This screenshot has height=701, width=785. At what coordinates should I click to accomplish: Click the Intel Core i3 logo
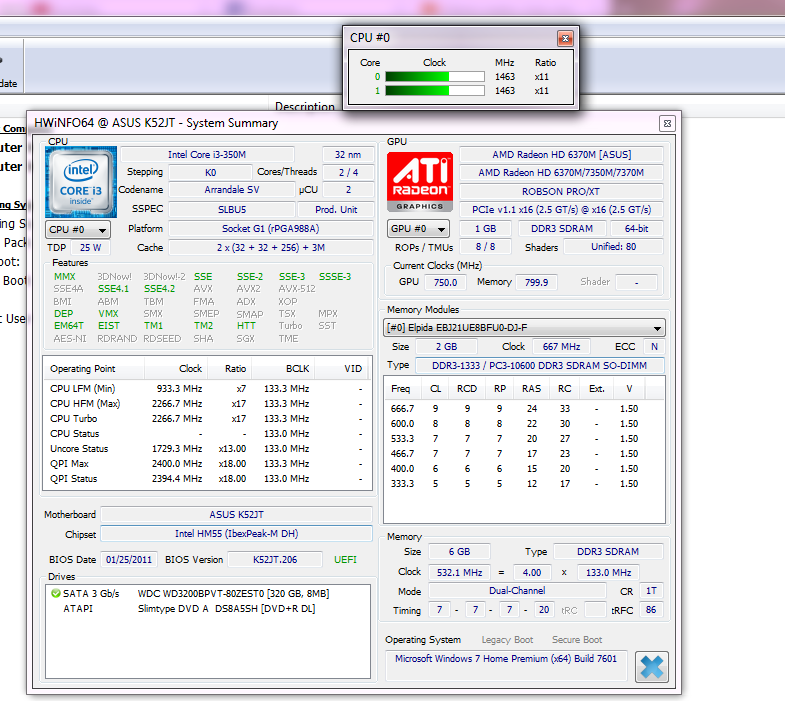pos(81,182)
